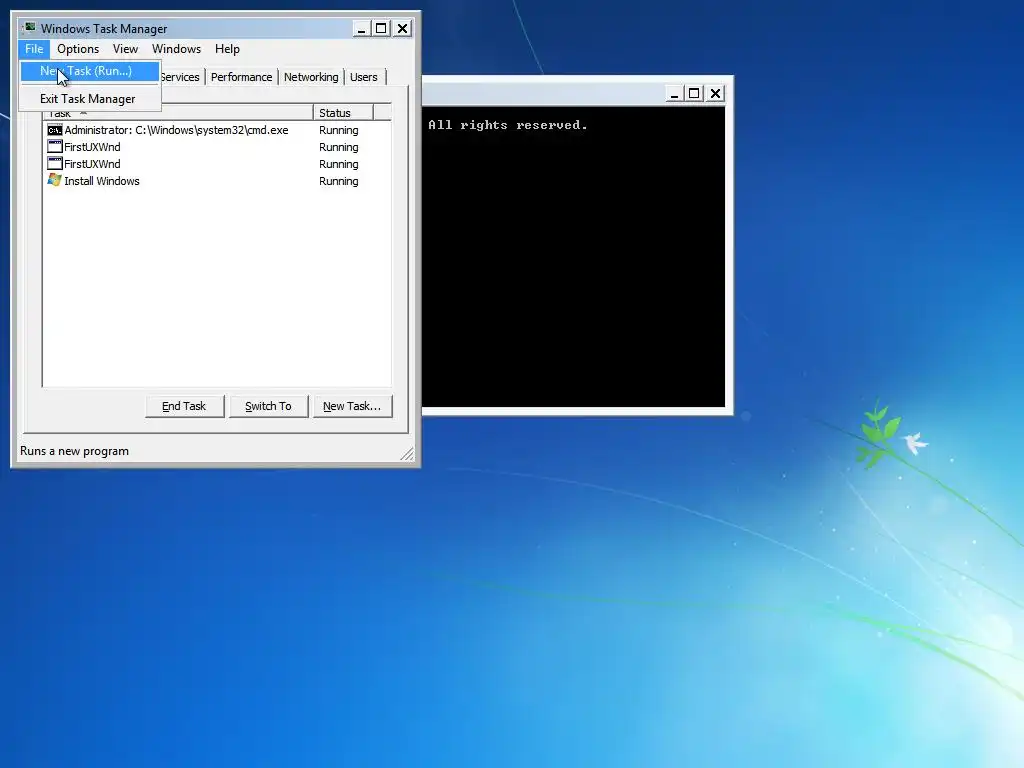Image resolution: width=1024 pixels, height=768 pixels.
Task: Click Running status of Install Windows
Action: pos(338,181)
